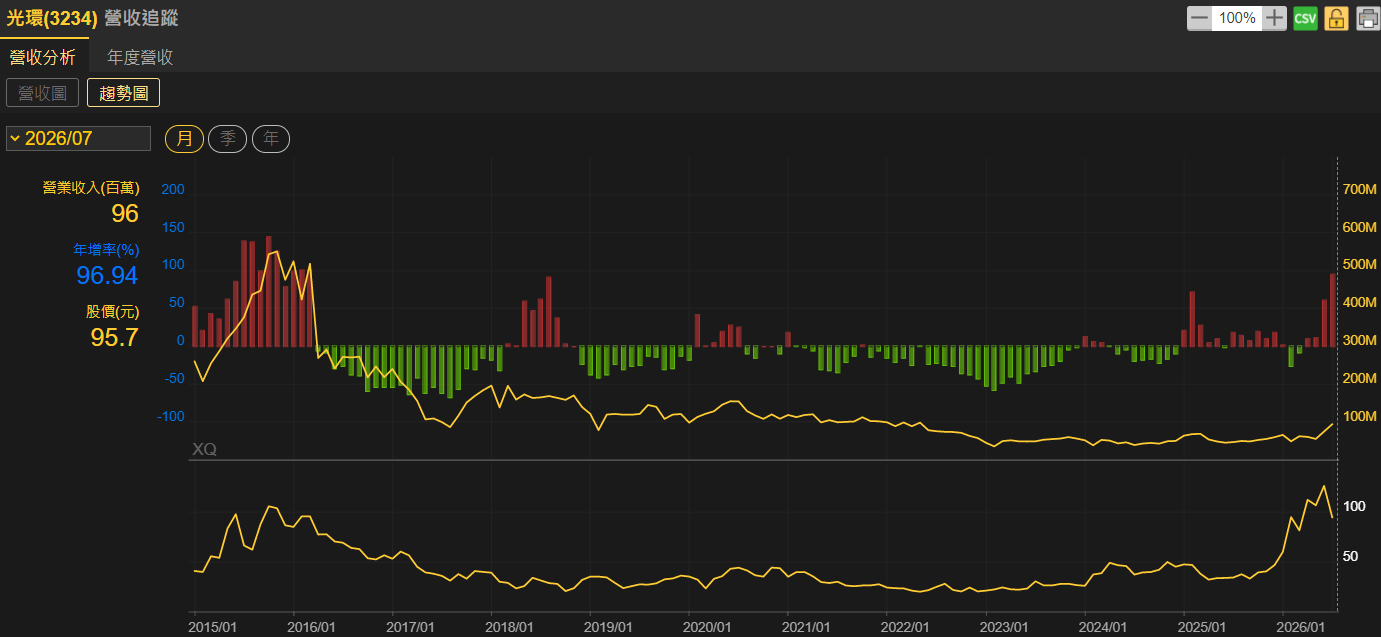Click the 年增率(%) label

click(106, 249)
